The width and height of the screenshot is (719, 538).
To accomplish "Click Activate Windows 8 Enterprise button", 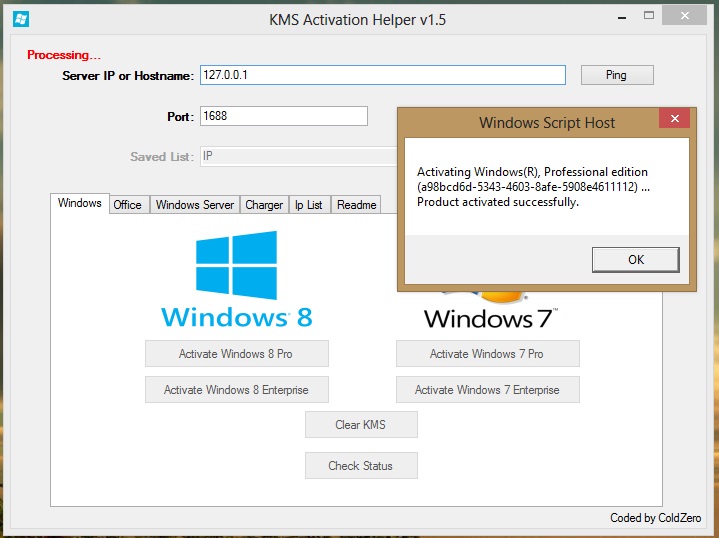I will tap(237, 390).
